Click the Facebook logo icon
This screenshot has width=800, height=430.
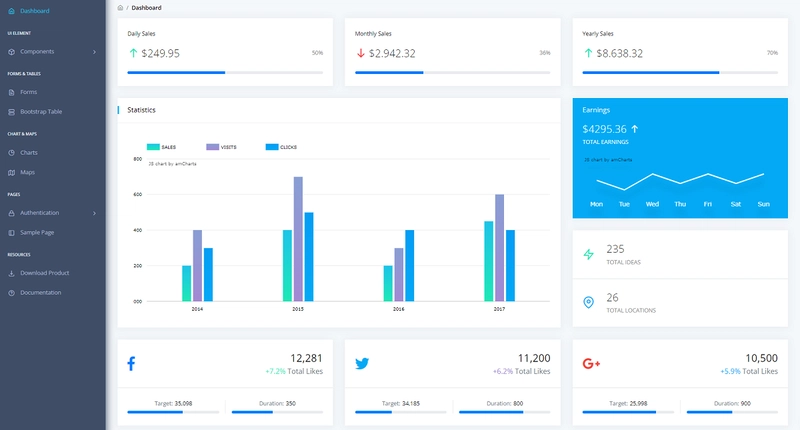pos(131,364)
